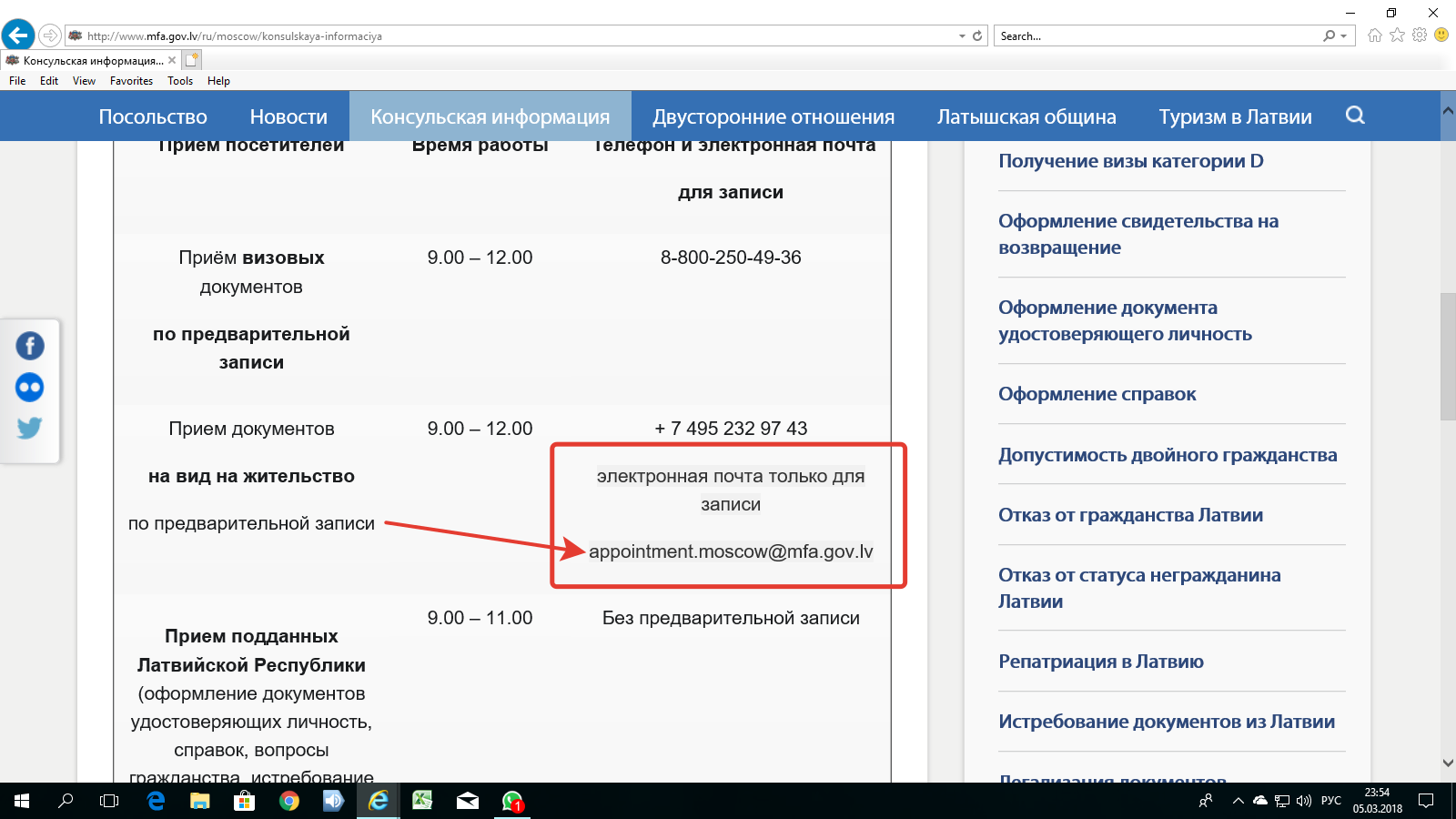
Task: Show hidden system tray icons
Action: 1238,801
